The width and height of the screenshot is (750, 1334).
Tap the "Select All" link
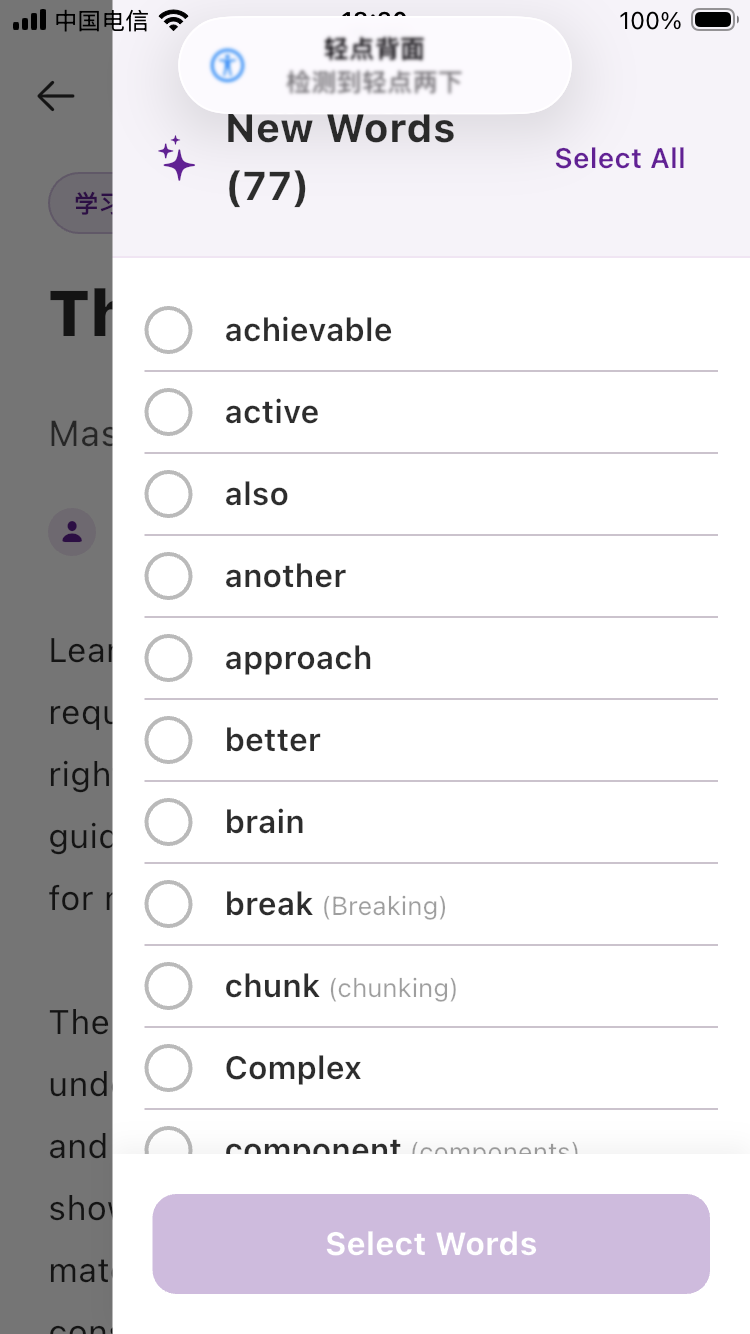[x=620, y=159]
